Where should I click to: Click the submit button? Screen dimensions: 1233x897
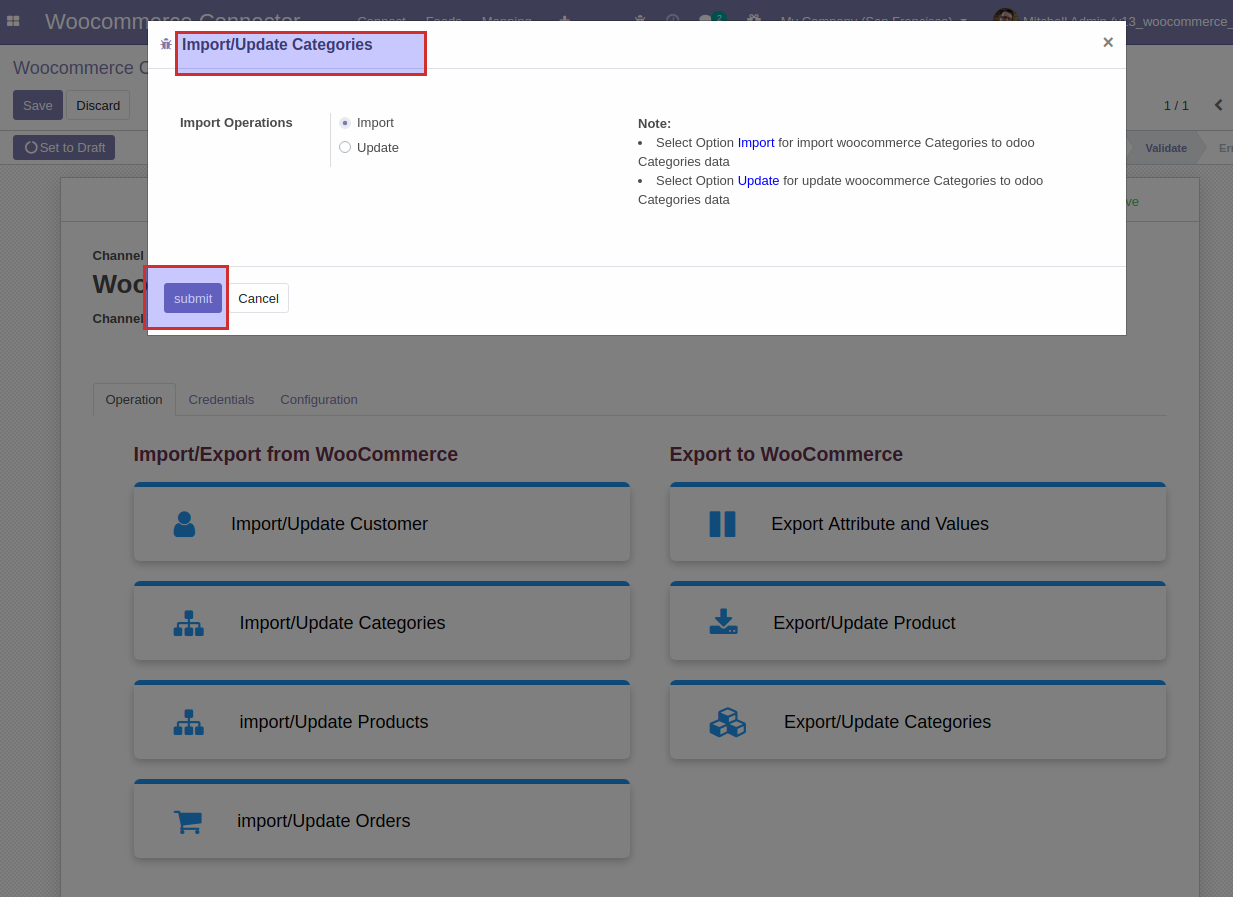click(x=193, y=298)
